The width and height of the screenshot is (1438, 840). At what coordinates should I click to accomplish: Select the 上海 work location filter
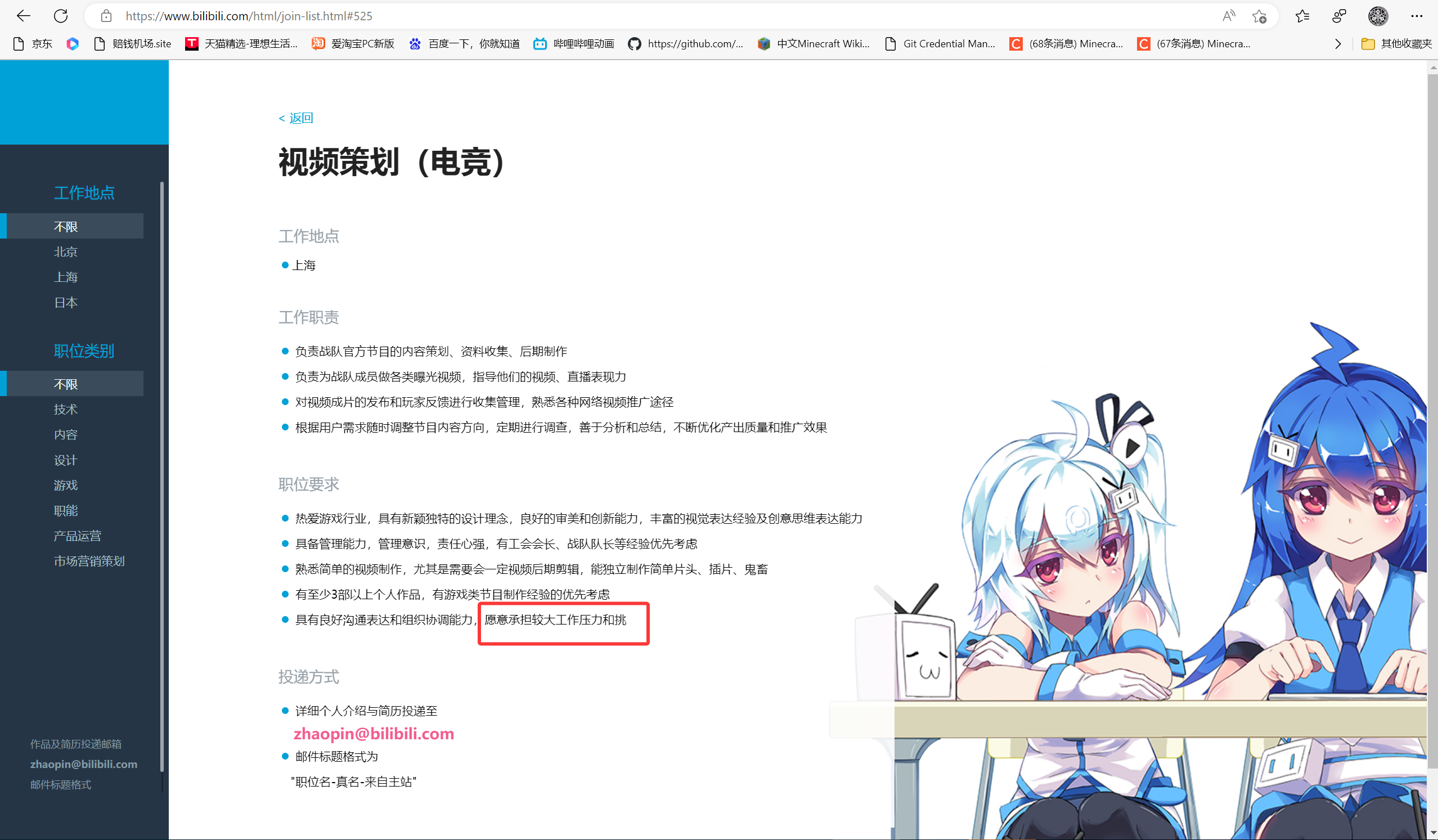pyautogui.click(x=66, y=277)
